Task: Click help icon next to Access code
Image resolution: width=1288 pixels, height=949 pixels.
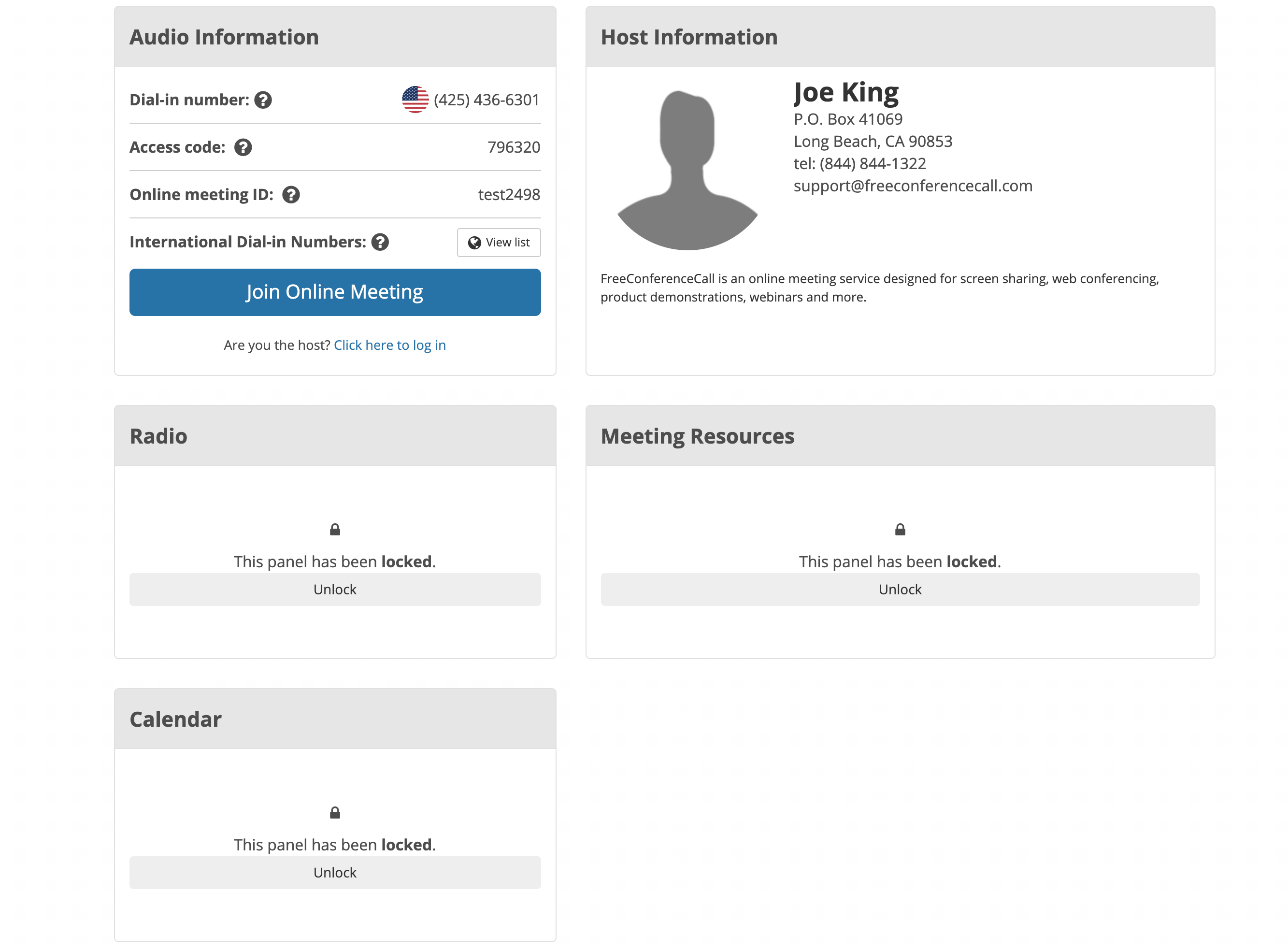Action: click(x=243, y=148)
